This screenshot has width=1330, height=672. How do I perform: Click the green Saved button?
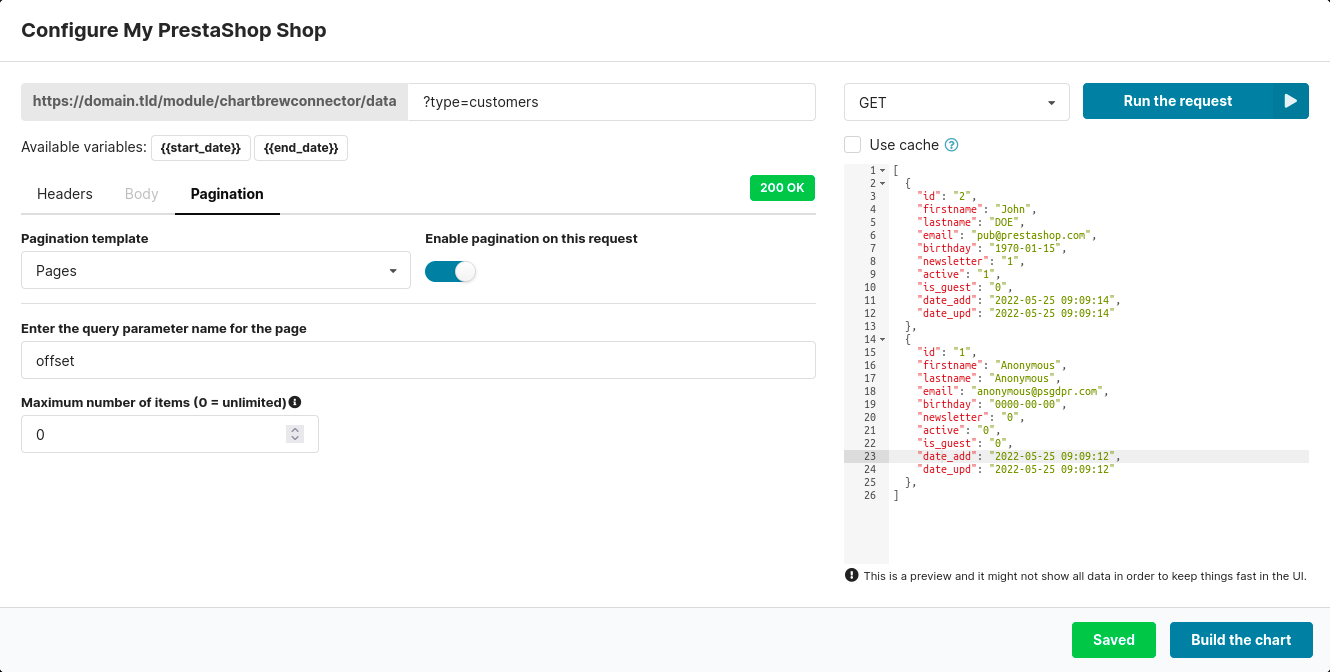(1113, 640)
